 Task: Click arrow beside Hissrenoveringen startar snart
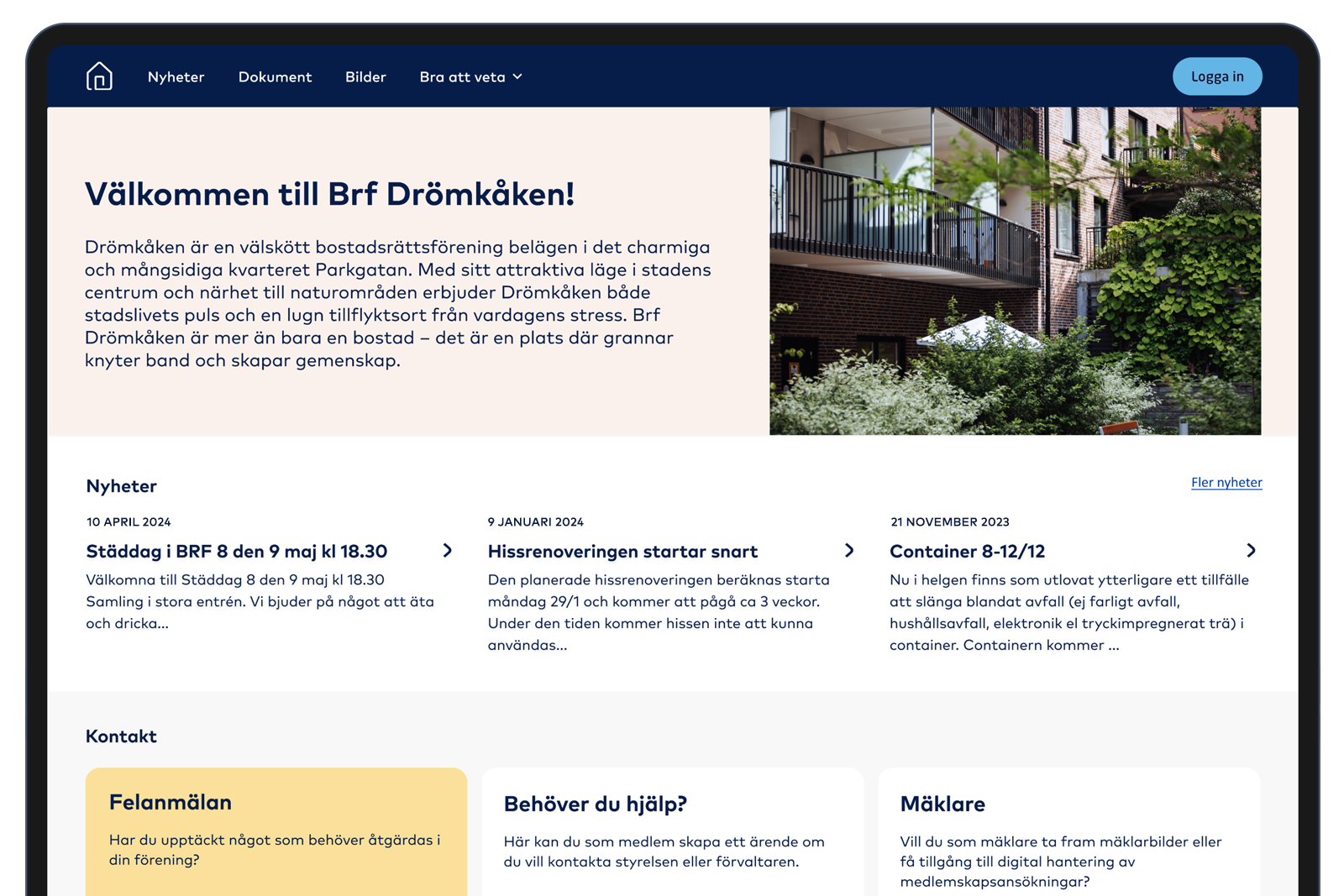(848, 551)
